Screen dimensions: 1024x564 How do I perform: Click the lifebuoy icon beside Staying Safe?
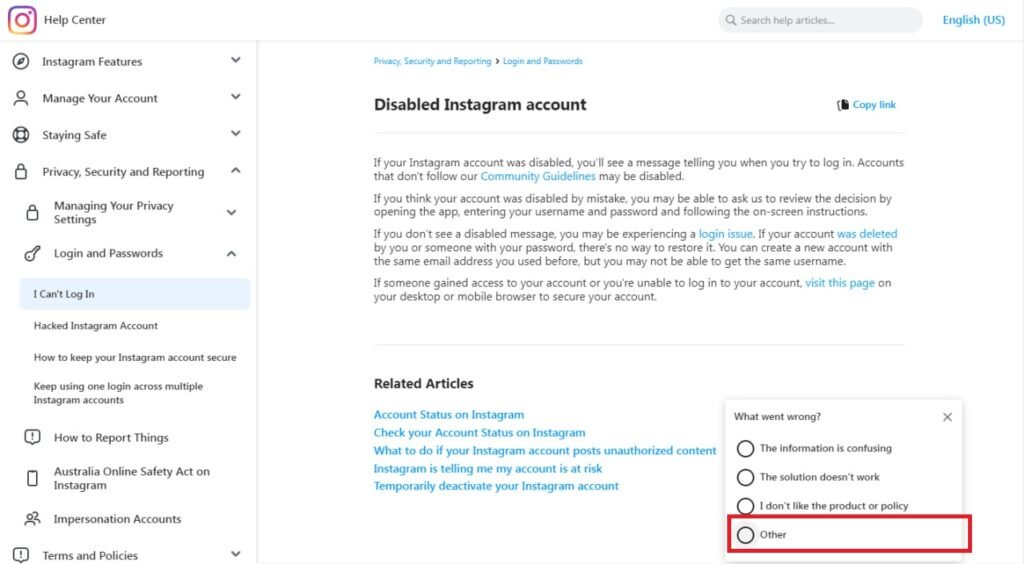point(21,135)
